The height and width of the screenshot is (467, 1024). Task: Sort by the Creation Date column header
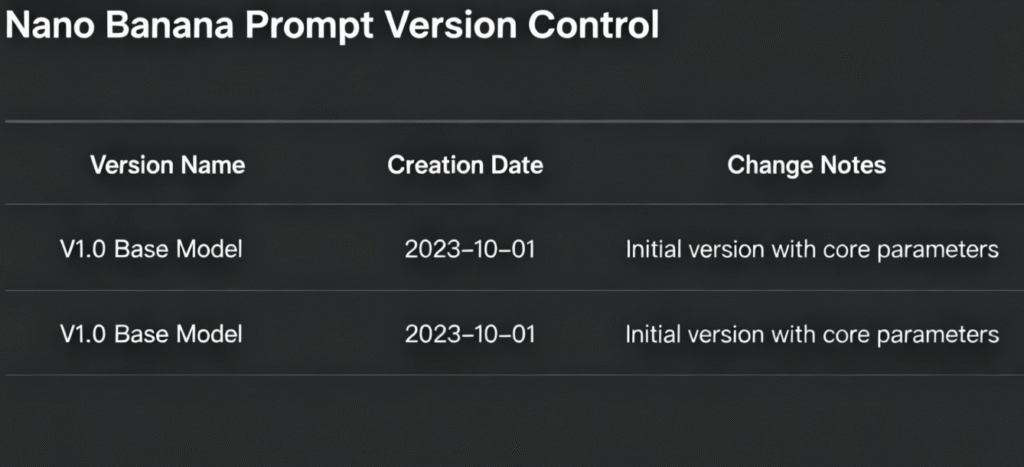pyautogui.click(x=465, y=165)
